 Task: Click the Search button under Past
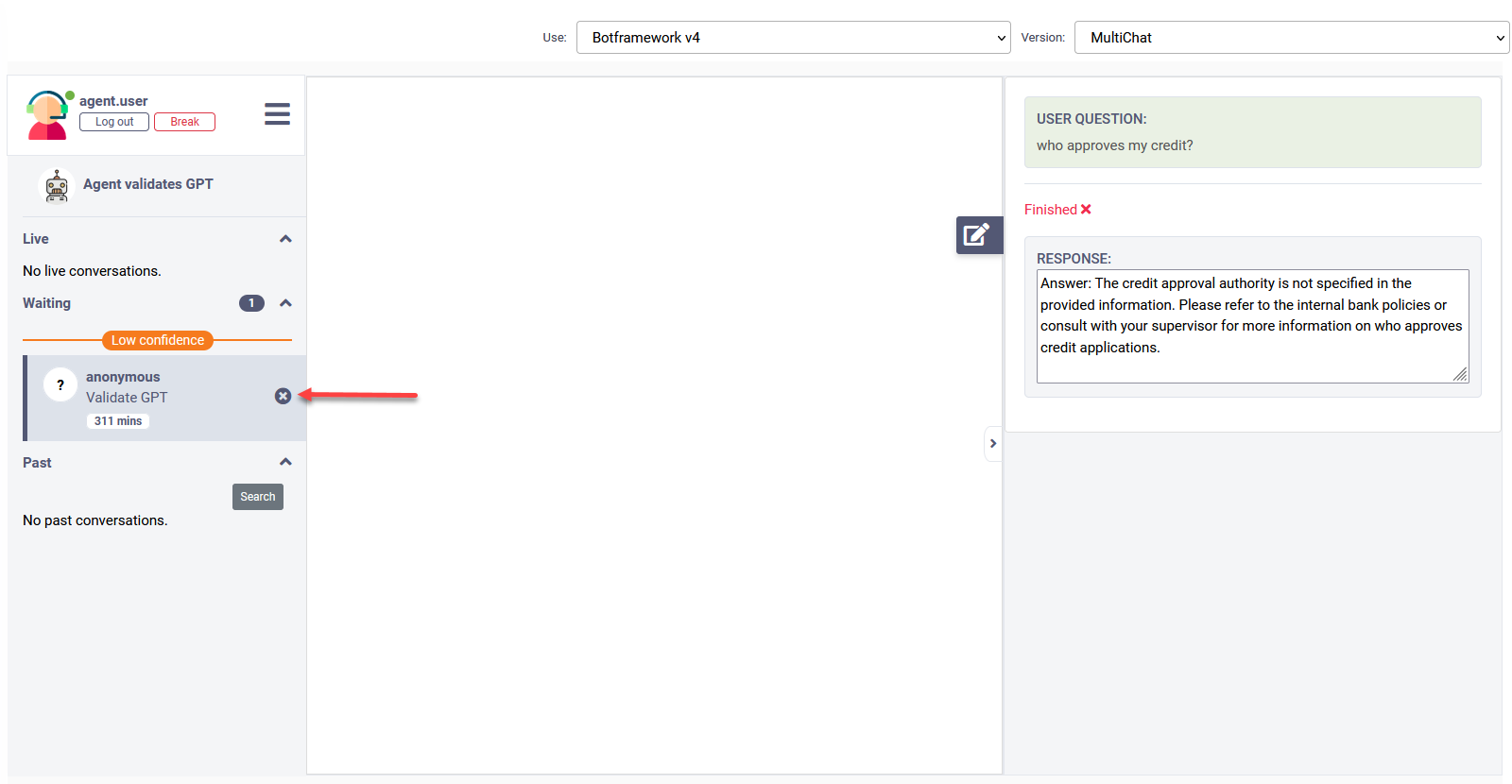click(257, 497)
